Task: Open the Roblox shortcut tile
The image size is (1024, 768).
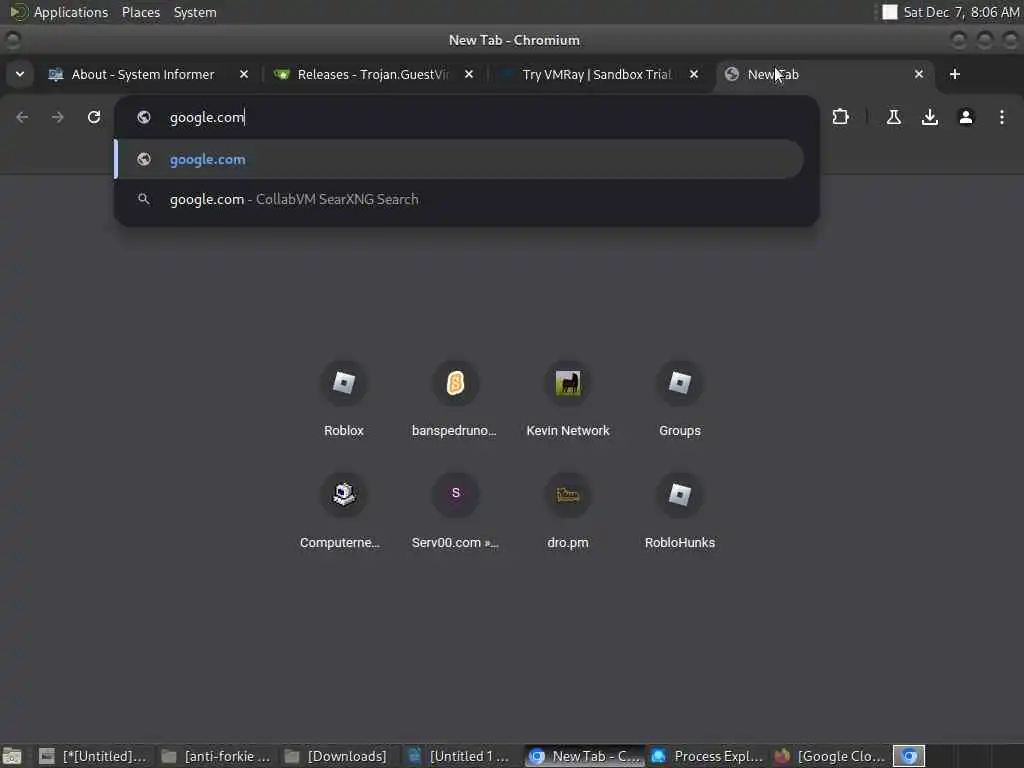Action: click(344, 398)
